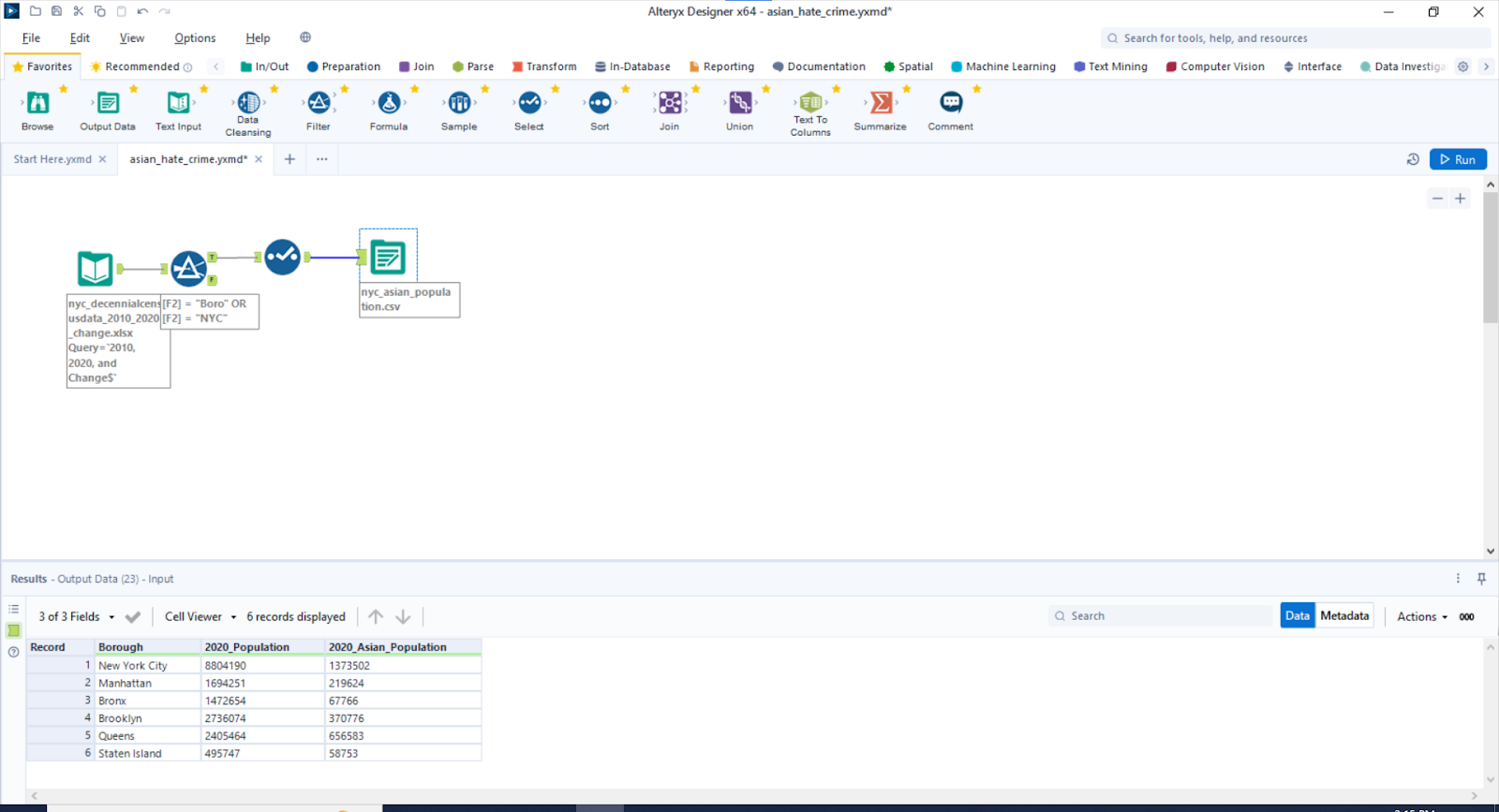Click the 2020_Asian_Population column header
1499x812 pixels.
click(403, 647)
